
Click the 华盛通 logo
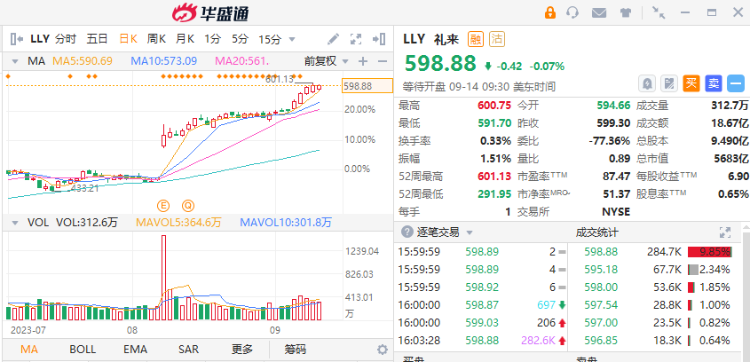tap(210, 13)
